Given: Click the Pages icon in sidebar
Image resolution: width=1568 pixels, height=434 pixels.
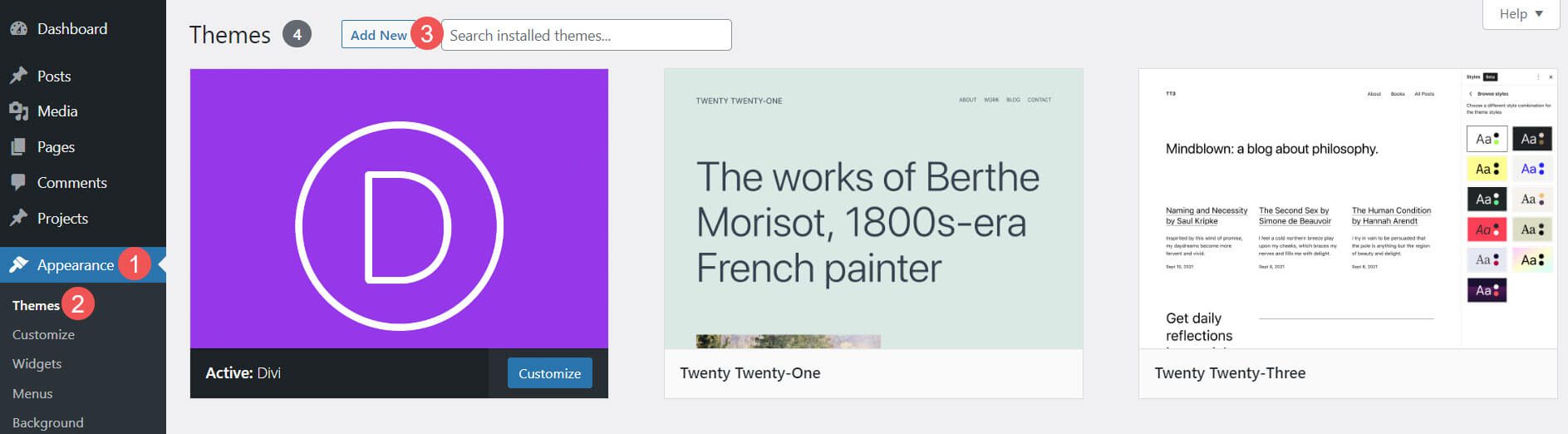Looking at the screenshot, I should coord(18,147).
